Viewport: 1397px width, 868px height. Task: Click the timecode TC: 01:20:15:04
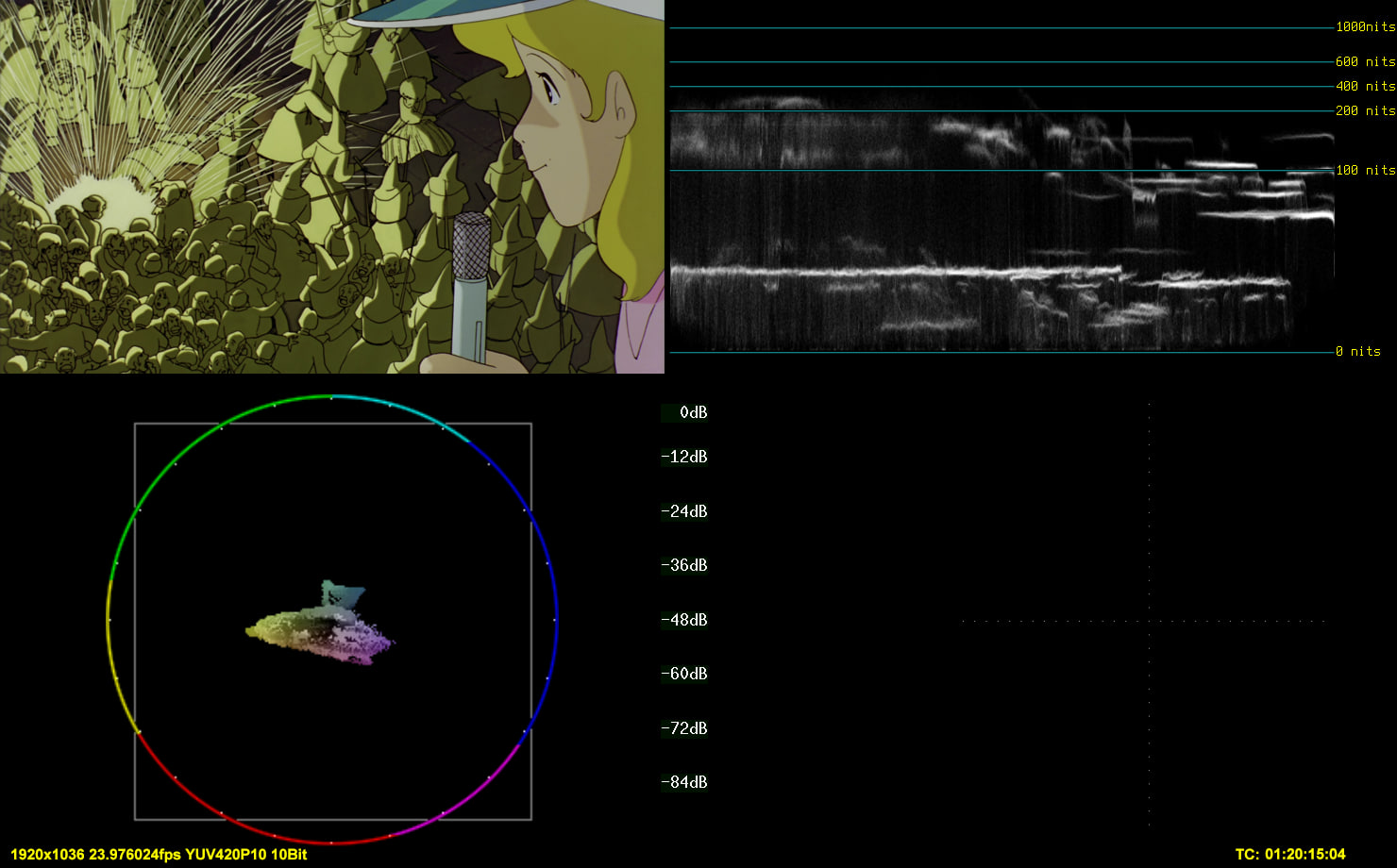tap(1290, 854)
